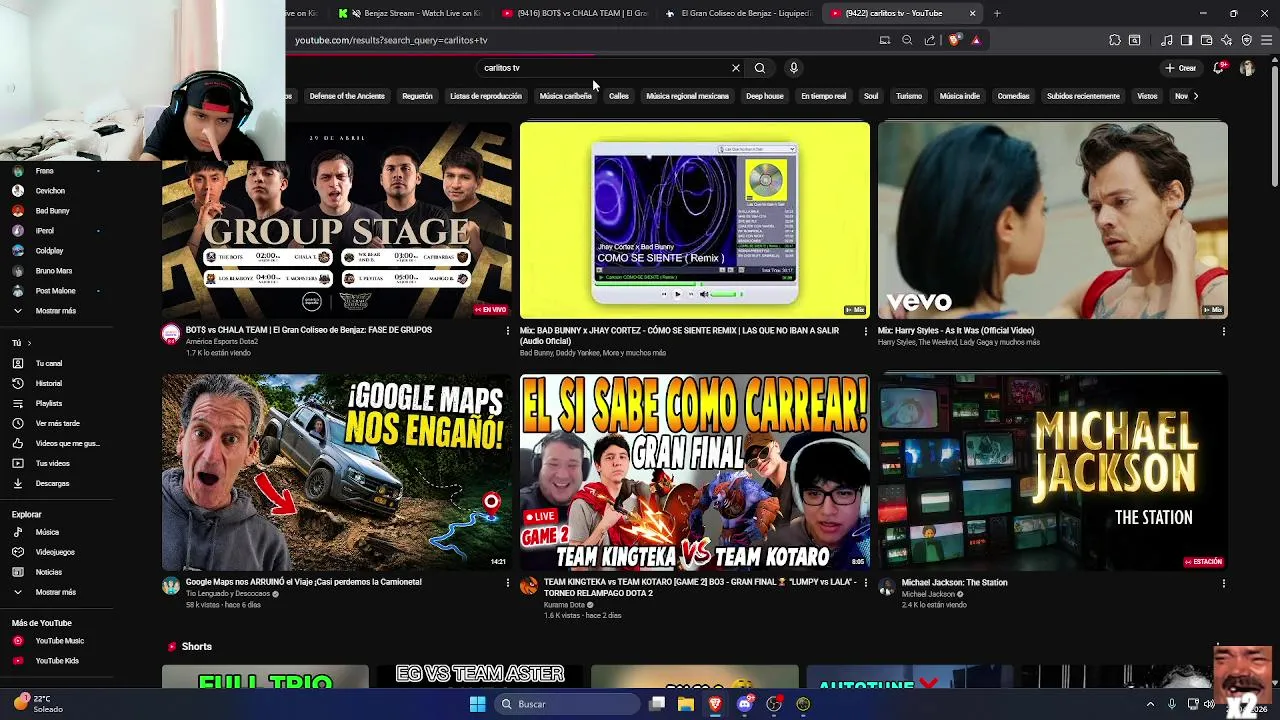This screenshot has height=720, width=1280.
Task: Click the Brave Rewards triangle icon
Action: click(976, 40)
